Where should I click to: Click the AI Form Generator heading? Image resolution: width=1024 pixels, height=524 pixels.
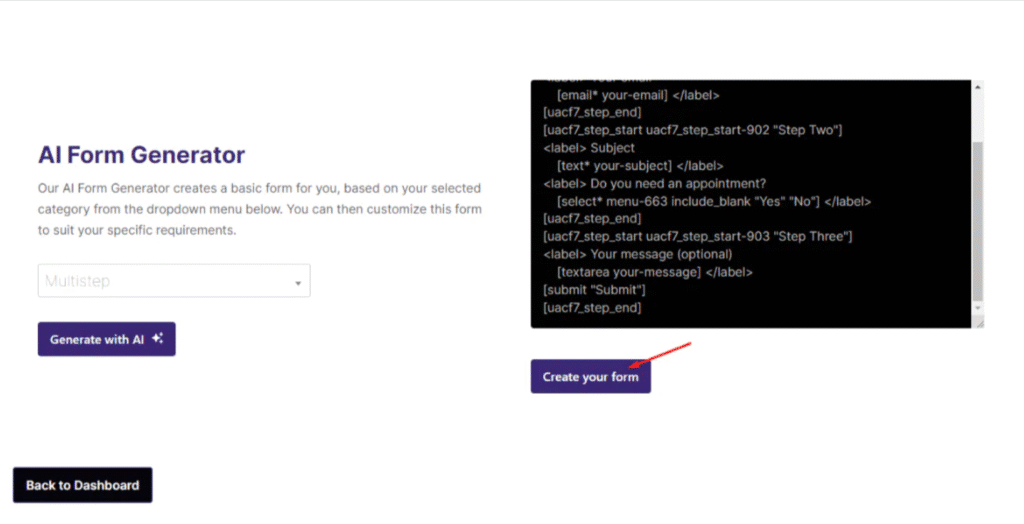point(142,155)
